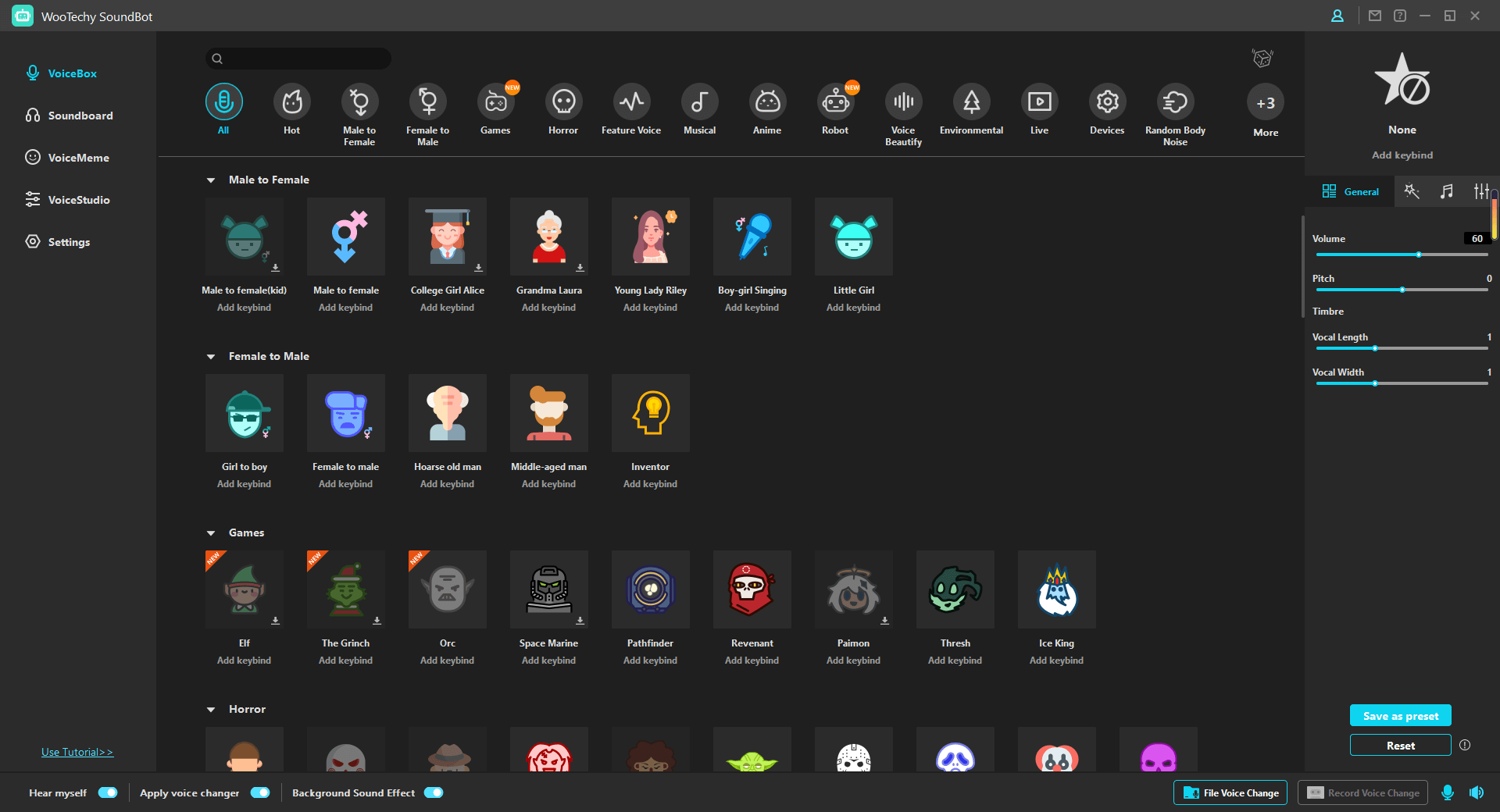Click the dice random voice icon
Viewport: 1500px width, 812px height.
1263,58
